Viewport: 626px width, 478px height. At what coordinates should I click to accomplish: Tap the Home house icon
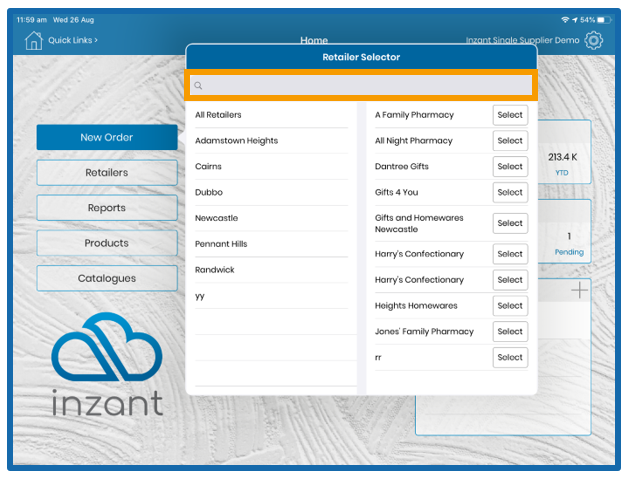pos(34,40)
